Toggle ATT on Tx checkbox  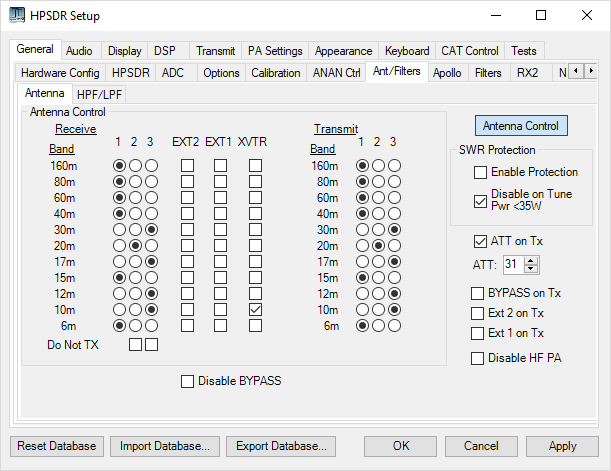[480, 241]
